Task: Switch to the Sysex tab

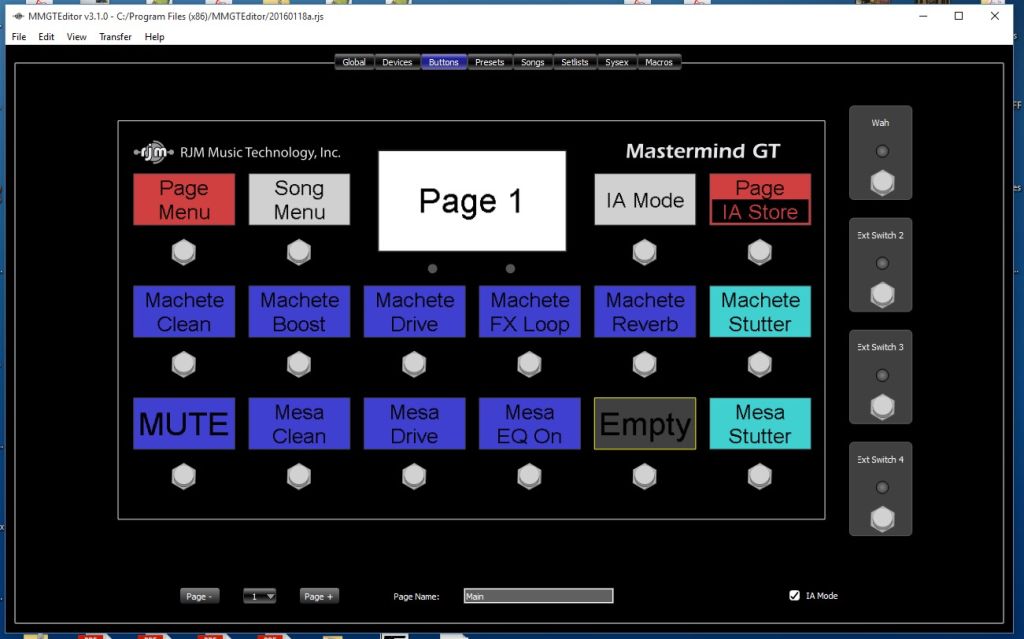Action: (x=616, y=62)
